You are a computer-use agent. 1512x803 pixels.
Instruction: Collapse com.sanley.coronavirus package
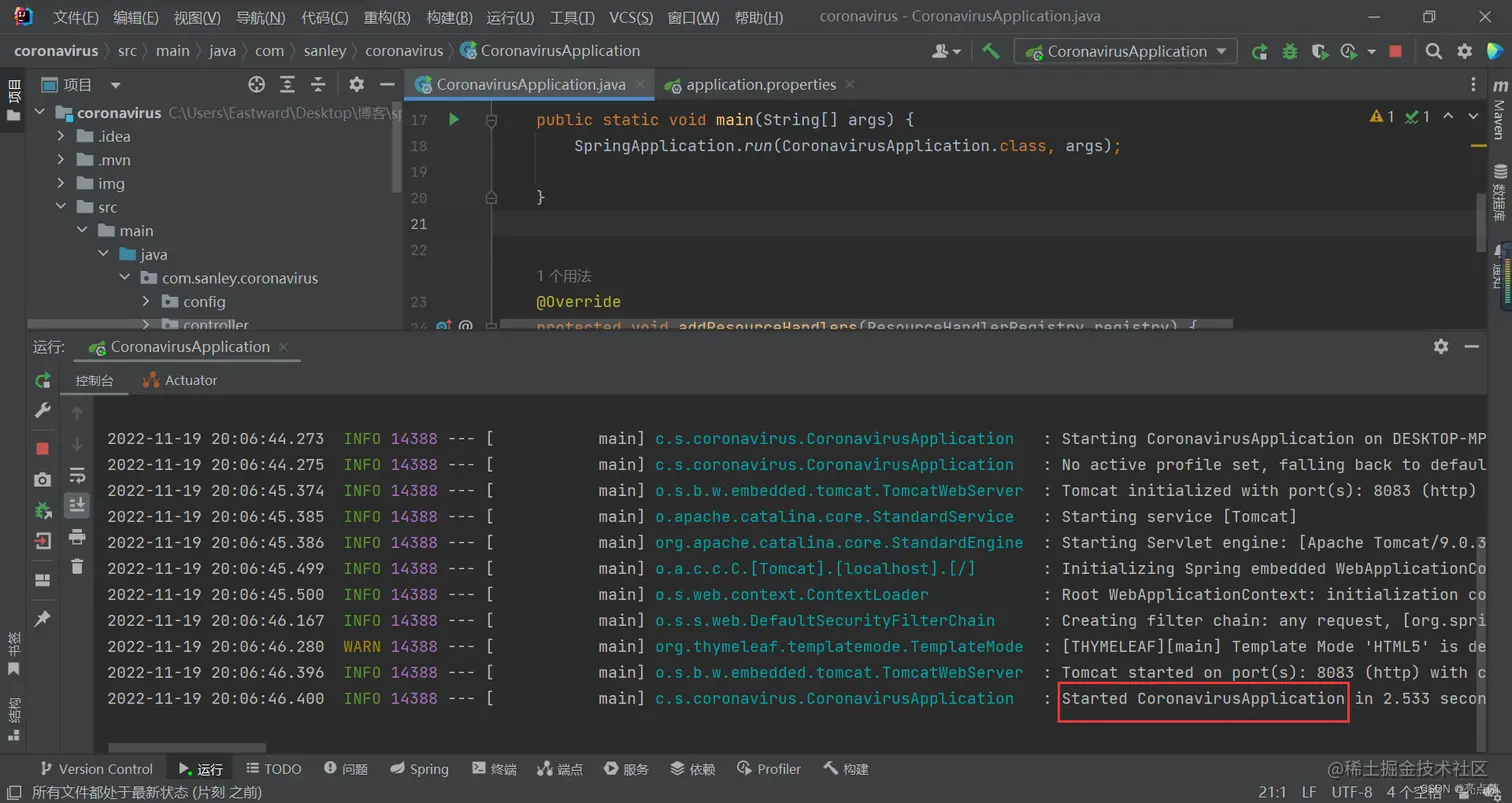click(124, 278)
